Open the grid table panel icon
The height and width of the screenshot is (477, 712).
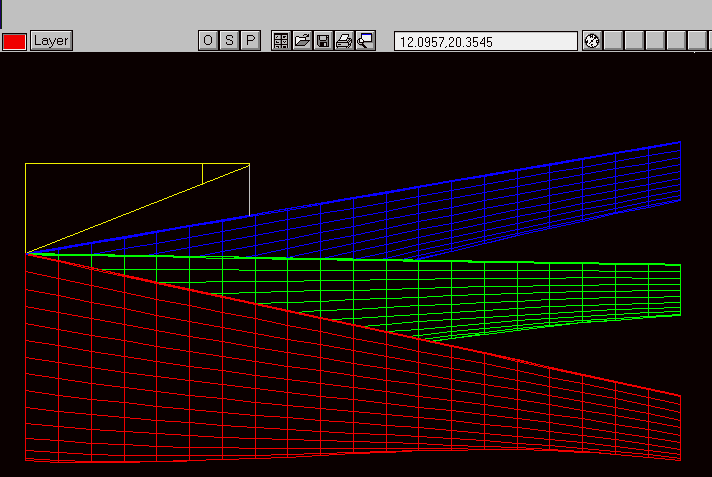coord(281,41)
